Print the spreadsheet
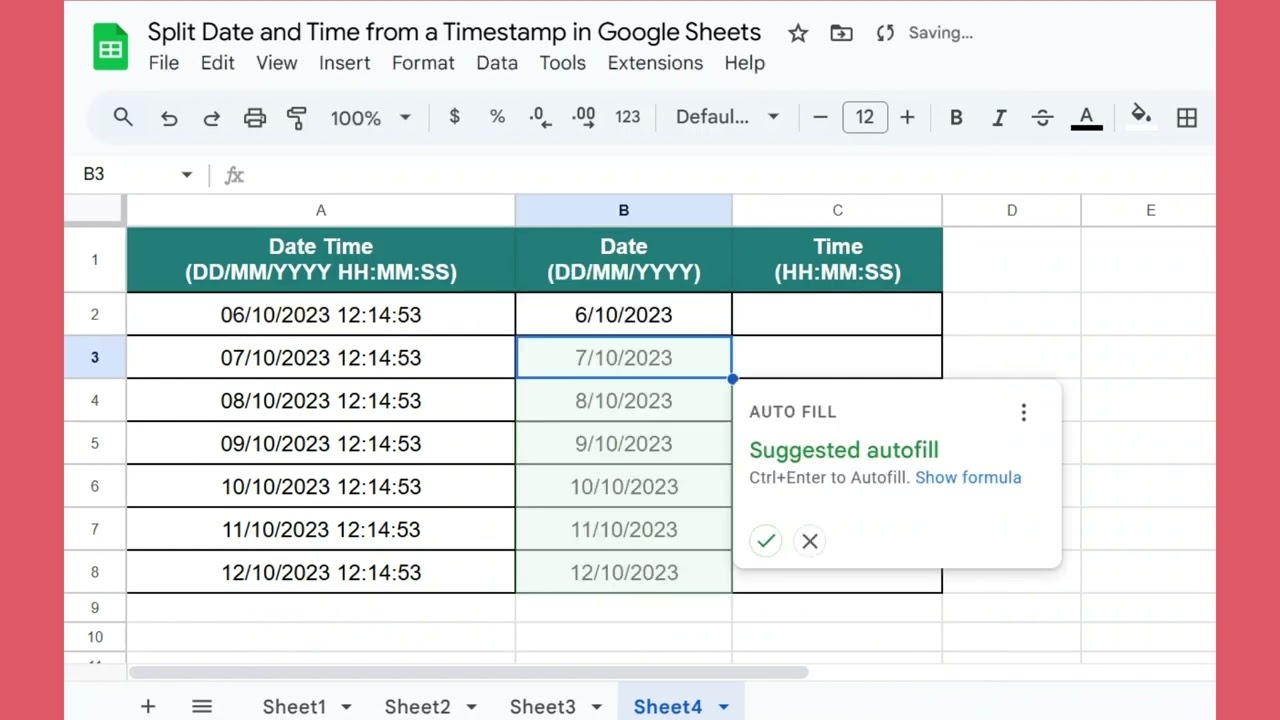The image size is (1280, 720). [255, 118]
